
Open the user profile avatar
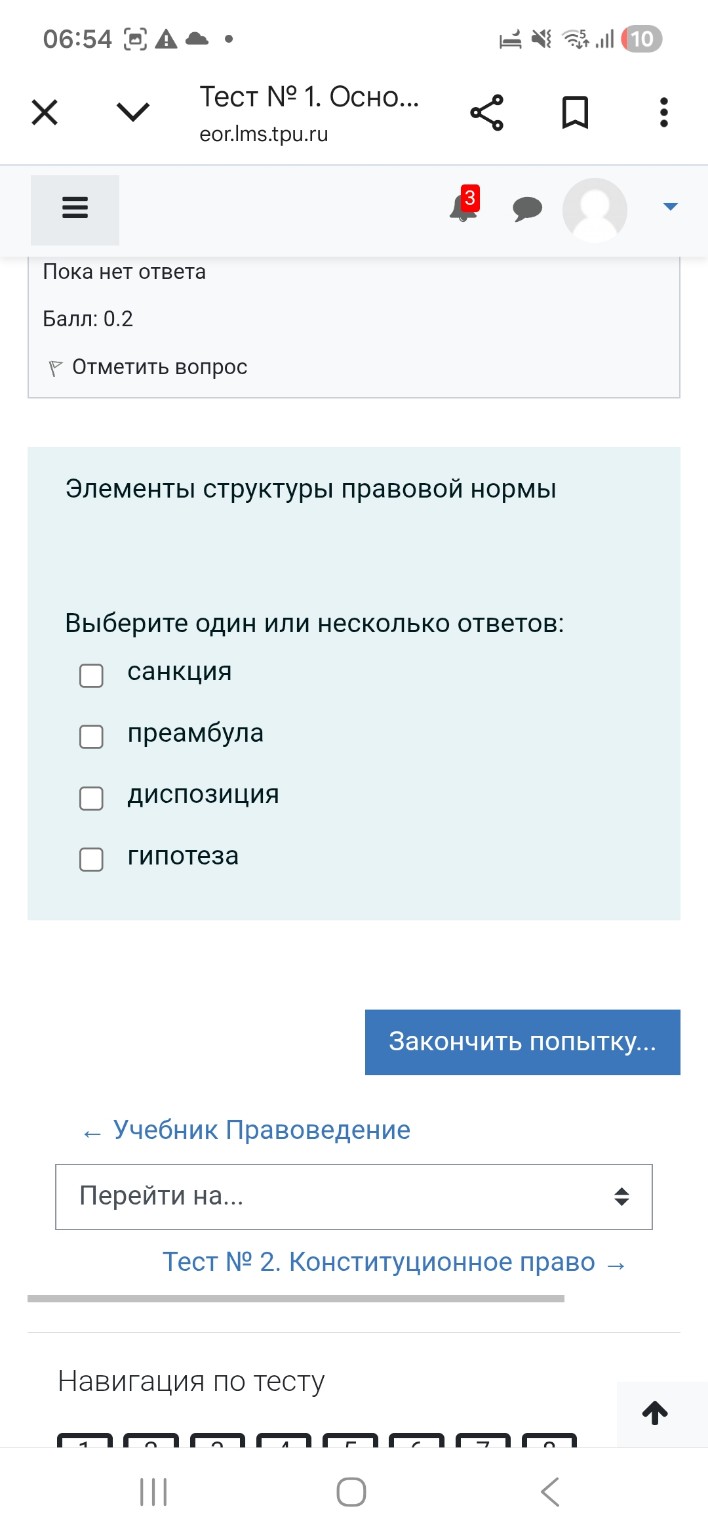[x=594, y=210]
